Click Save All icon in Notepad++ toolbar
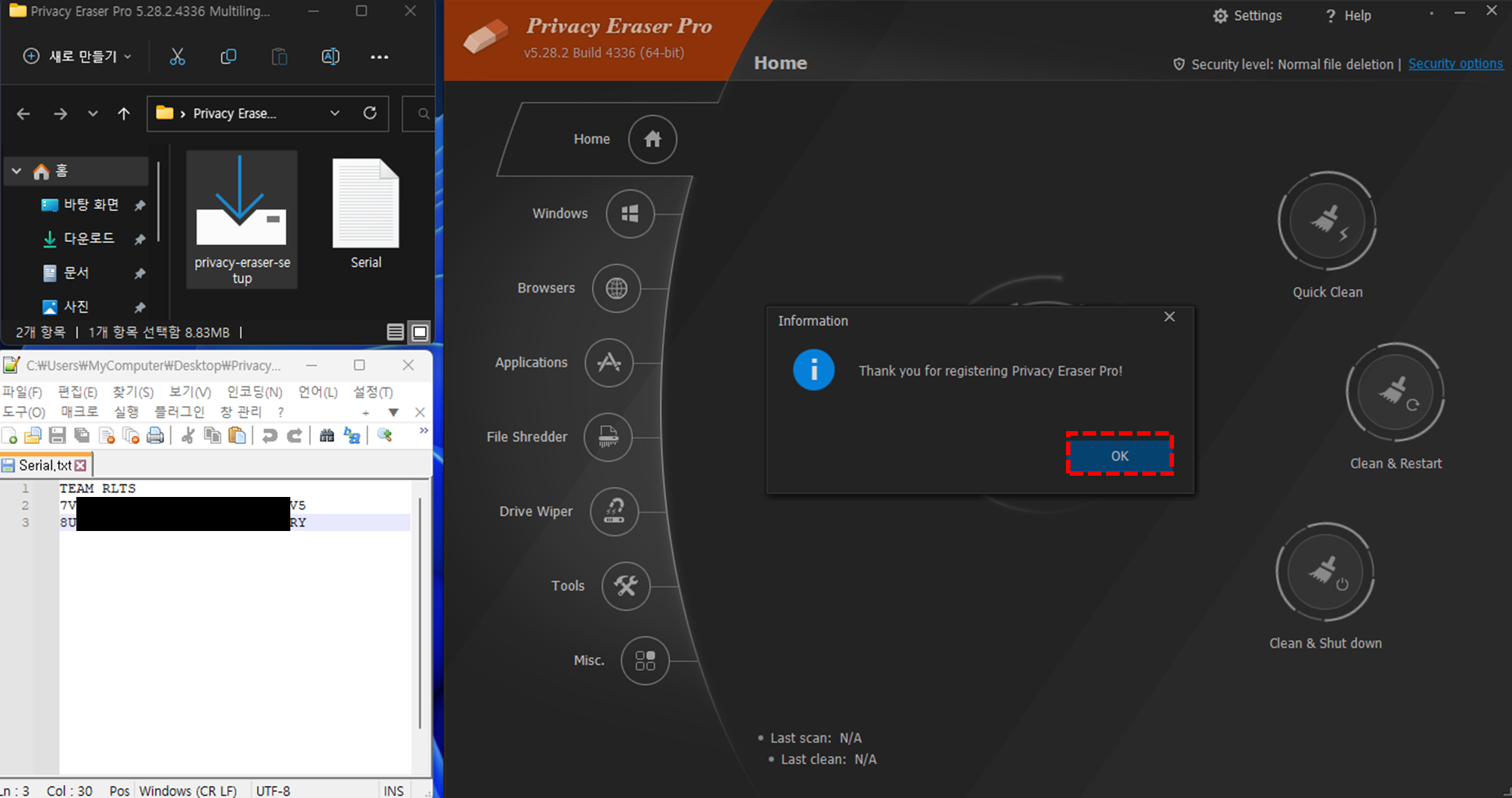 tap(82, 435)
